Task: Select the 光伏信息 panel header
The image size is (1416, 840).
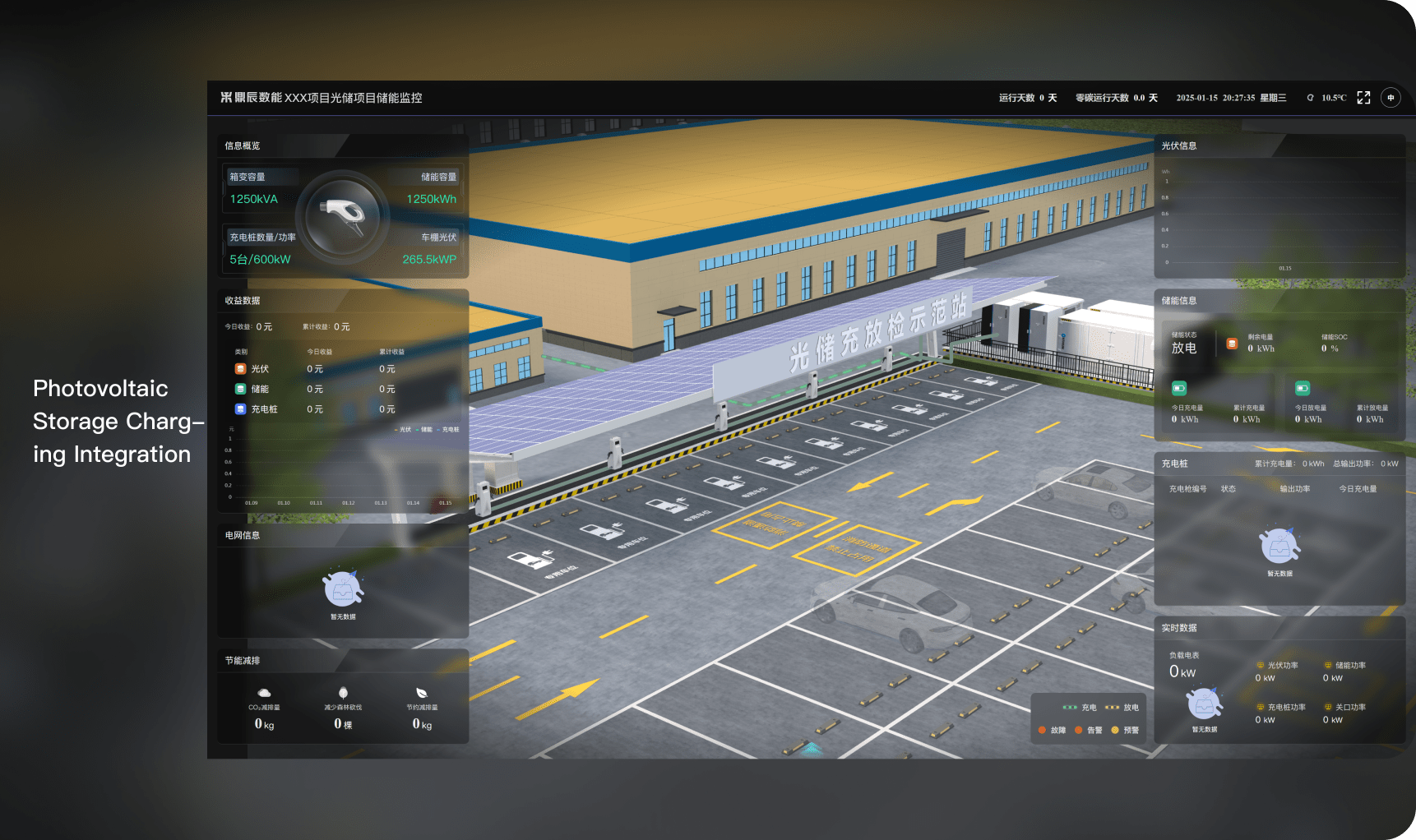Action: pos(1179,145)
